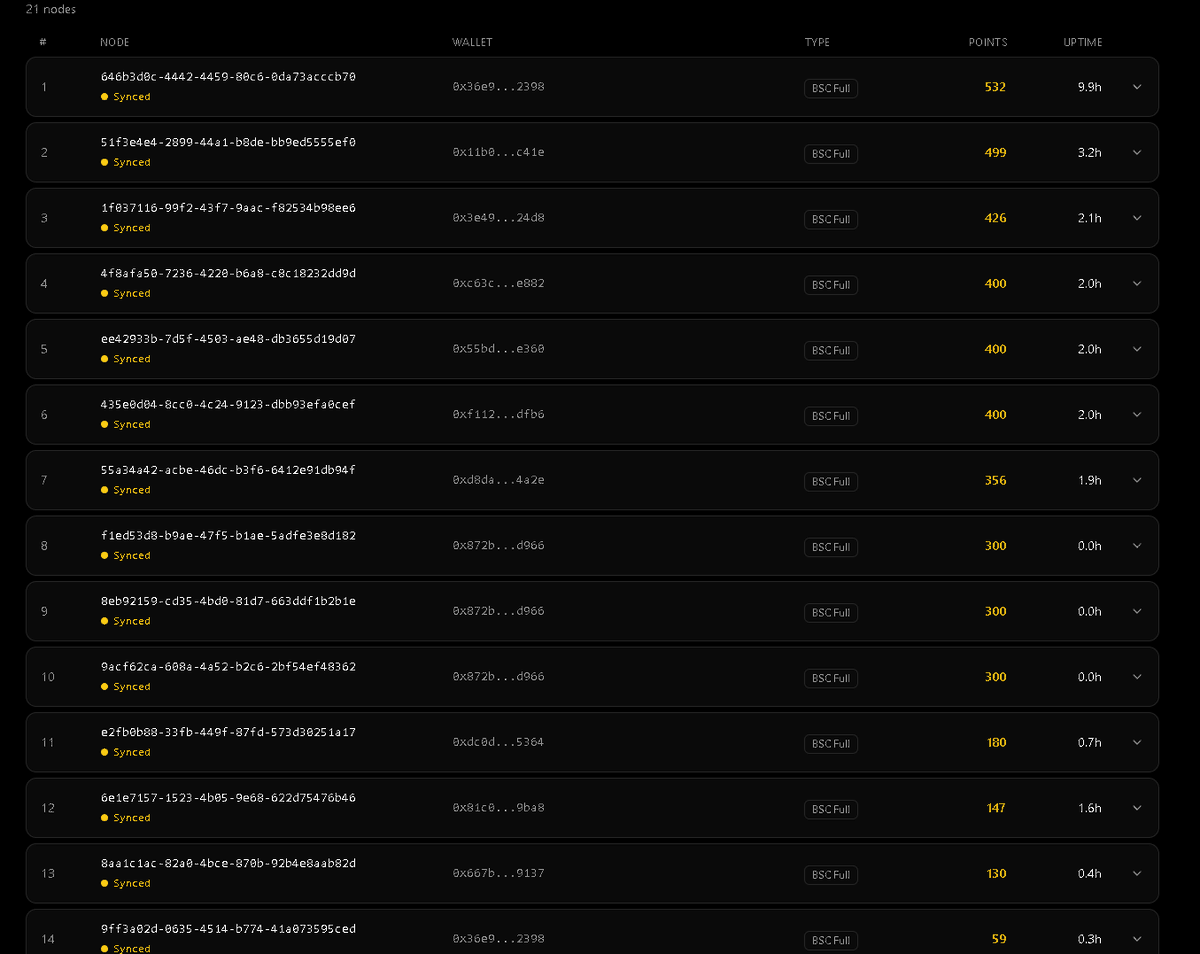Click wallet address 0x3e49...24d8
Image resolution: width=1200 pixels, height=954 pixels.
pos(498,218)
